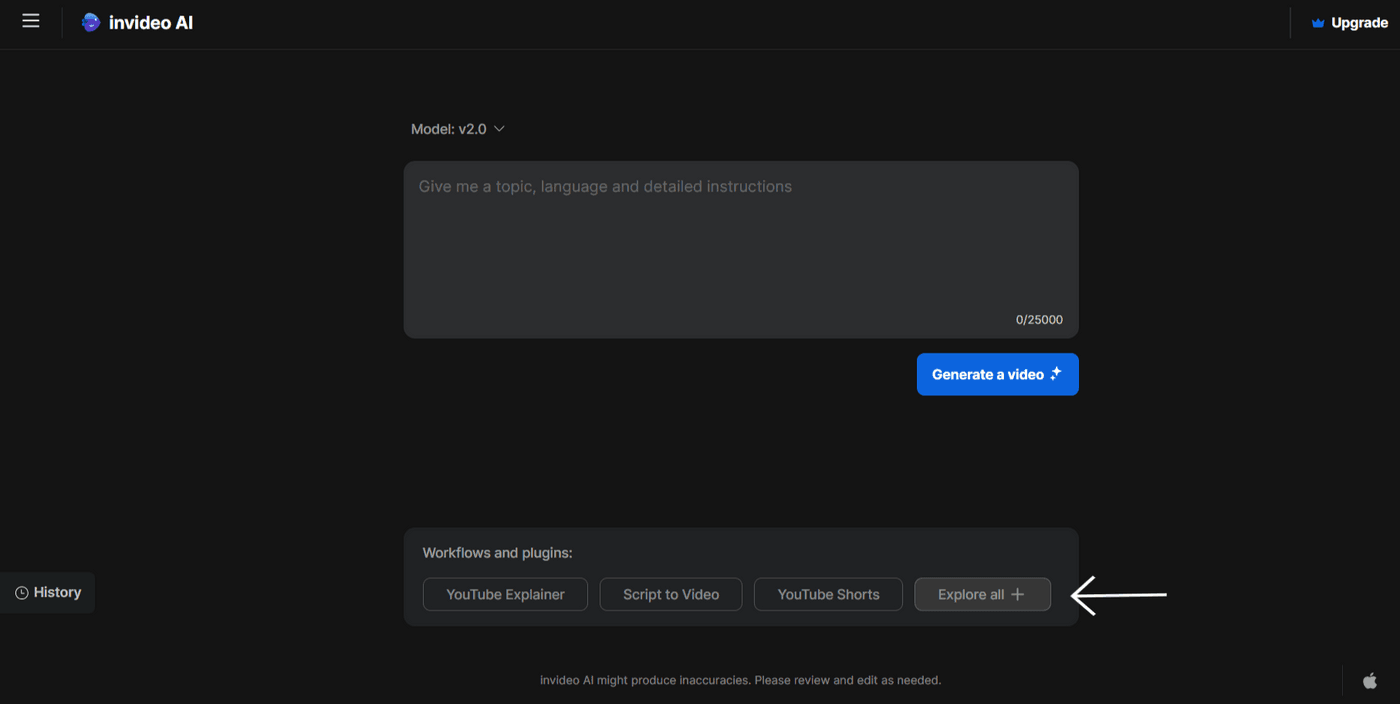Open the hamburger navigation menu

(x=30, y=21)
